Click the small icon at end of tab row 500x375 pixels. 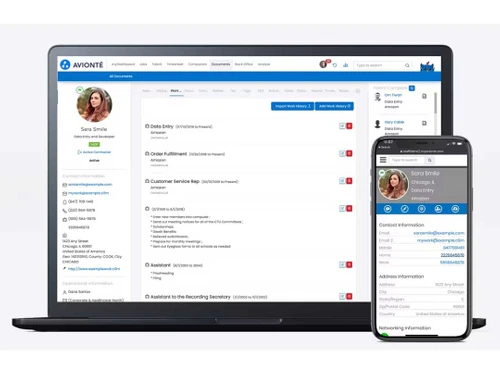[x=358, y=91]
